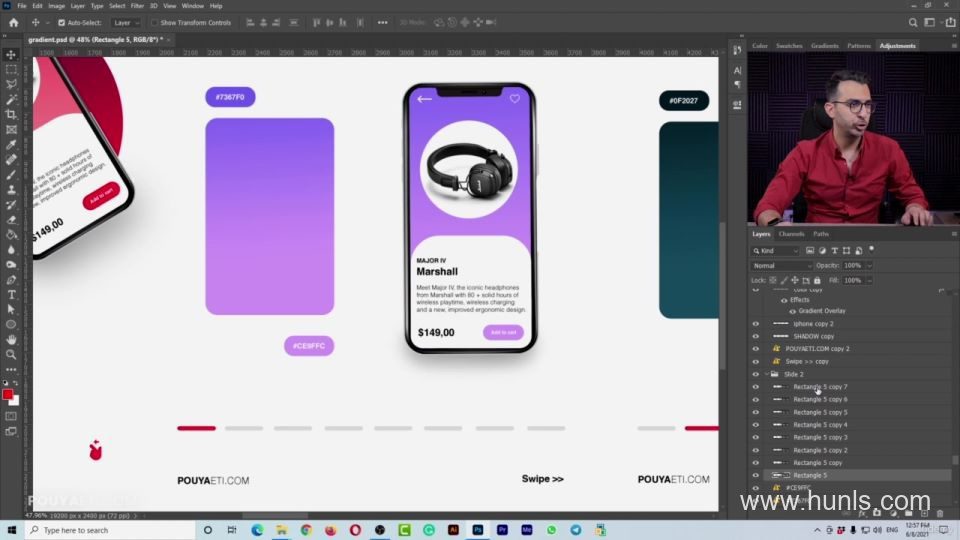Click the white background color swatch
960x540 pixels.
15,402
